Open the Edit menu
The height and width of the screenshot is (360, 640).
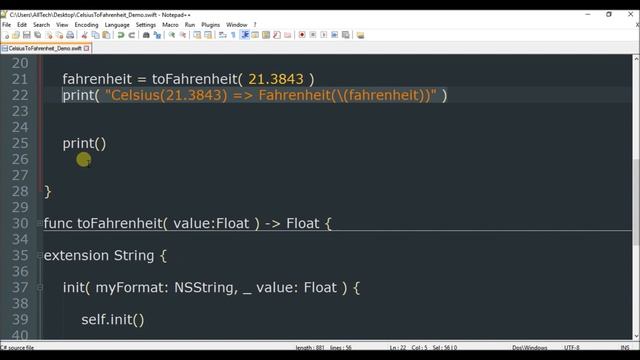22,25
